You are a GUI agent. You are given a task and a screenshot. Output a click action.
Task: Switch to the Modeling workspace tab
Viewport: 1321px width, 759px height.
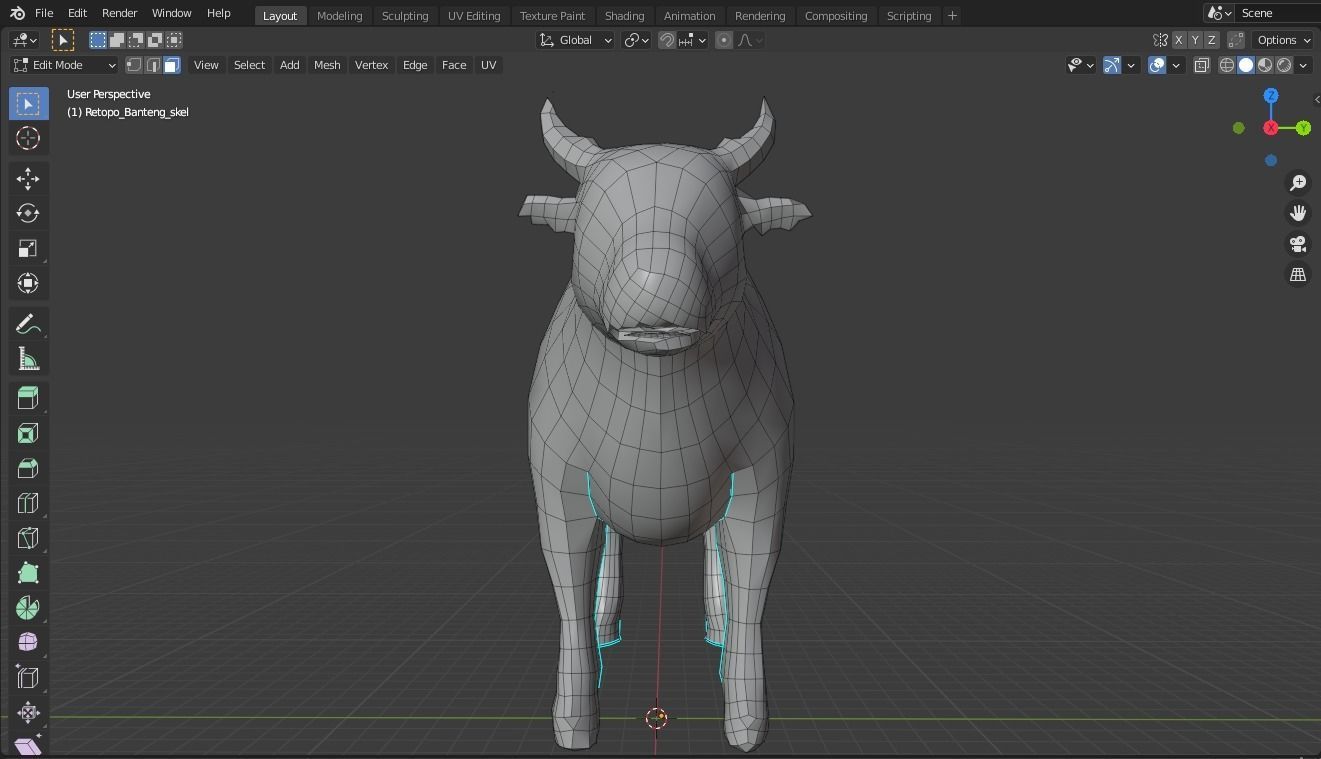339,16
